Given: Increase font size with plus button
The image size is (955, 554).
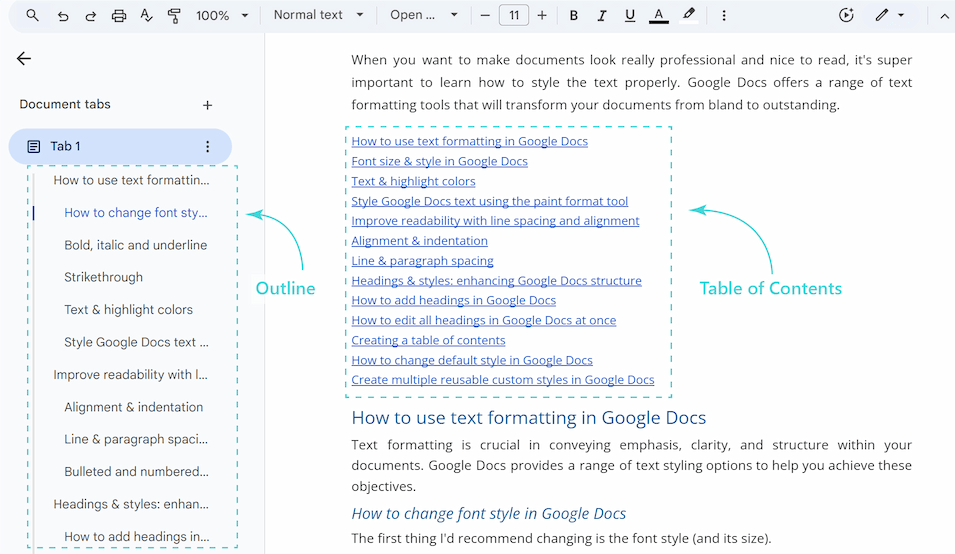Looking at the screenshot, I should (x=542, y=15).
